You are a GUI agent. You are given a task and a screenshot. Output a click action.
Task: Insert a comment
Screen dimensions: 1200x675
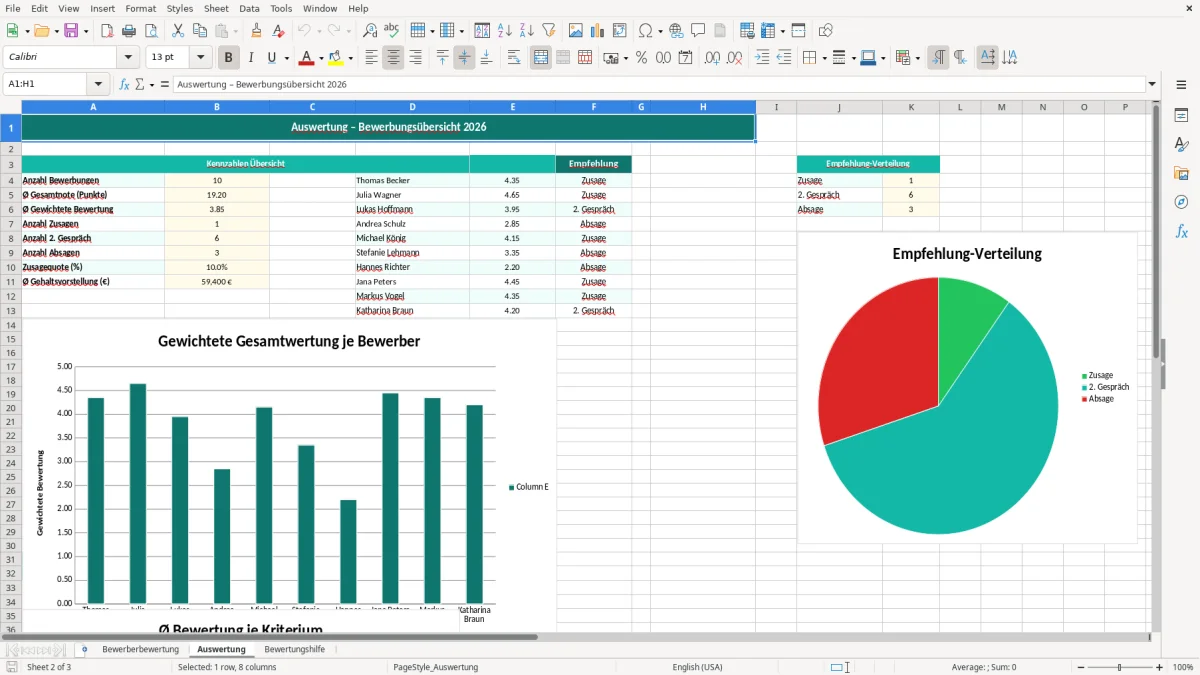tap(698, 31)
